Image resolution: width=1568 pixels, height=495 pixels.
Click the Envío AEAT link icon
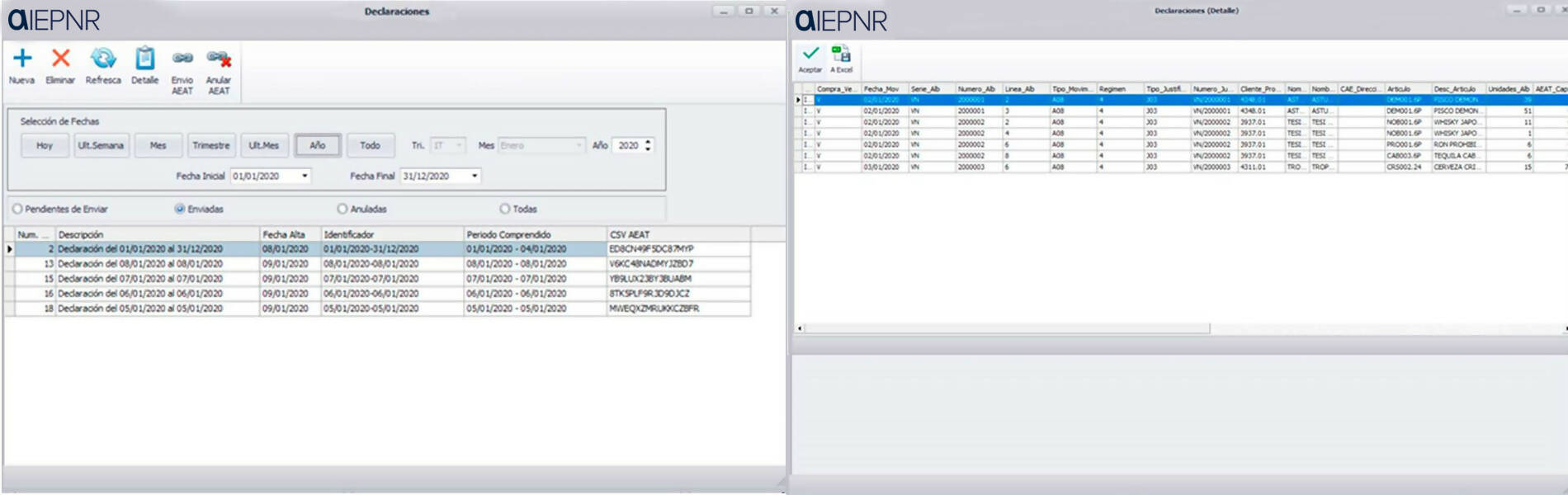[182, 59]
